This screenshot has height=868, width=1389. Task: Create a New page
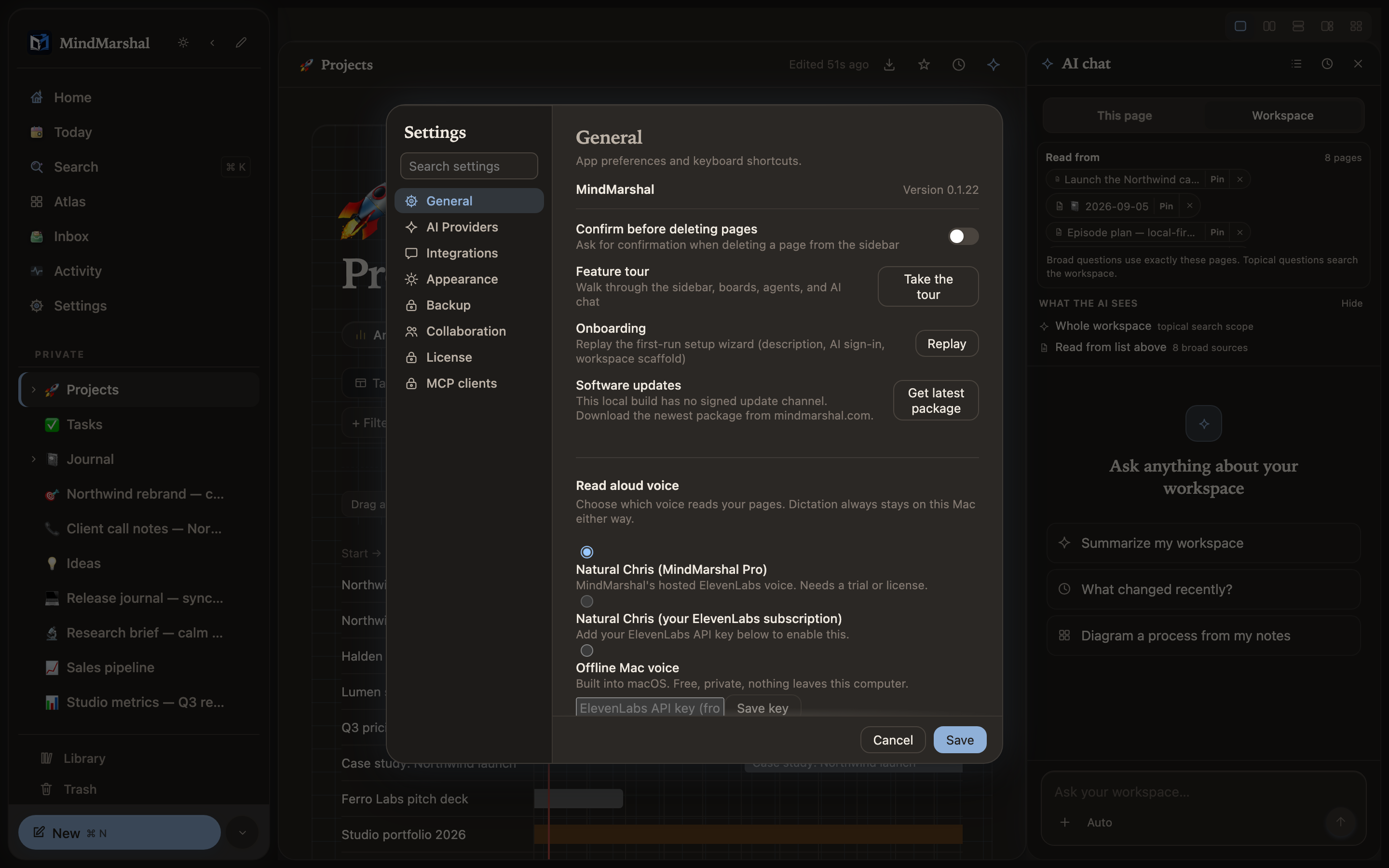tap(120, 832)
